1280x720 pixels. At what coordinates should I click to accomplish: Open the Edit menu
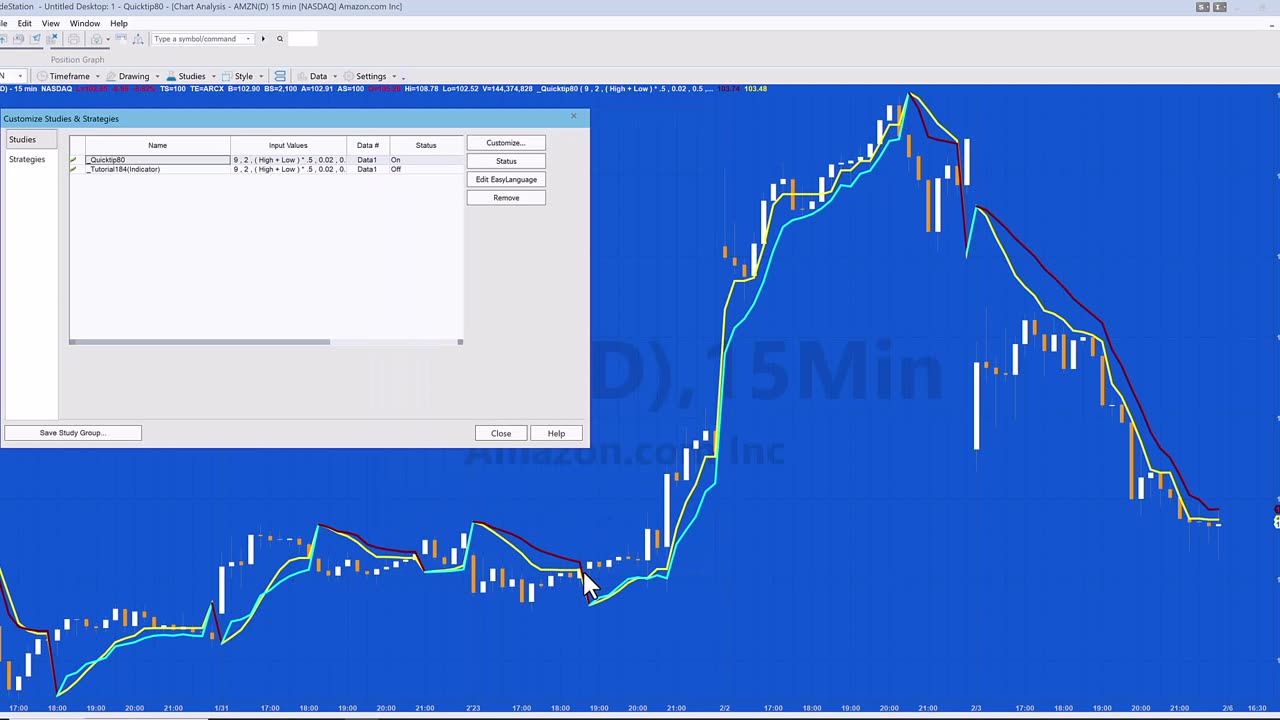pos(24,23)
